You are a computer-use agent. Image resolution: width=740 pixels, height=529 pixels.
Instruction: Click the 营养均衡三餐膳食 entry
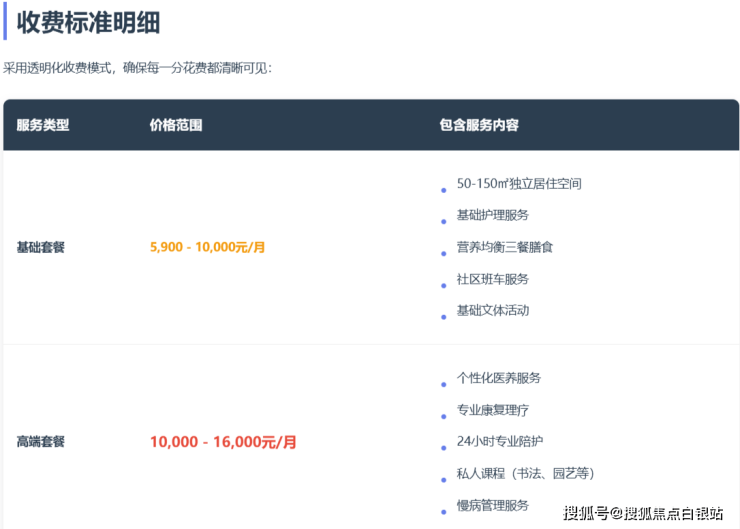tap(504, 247)
